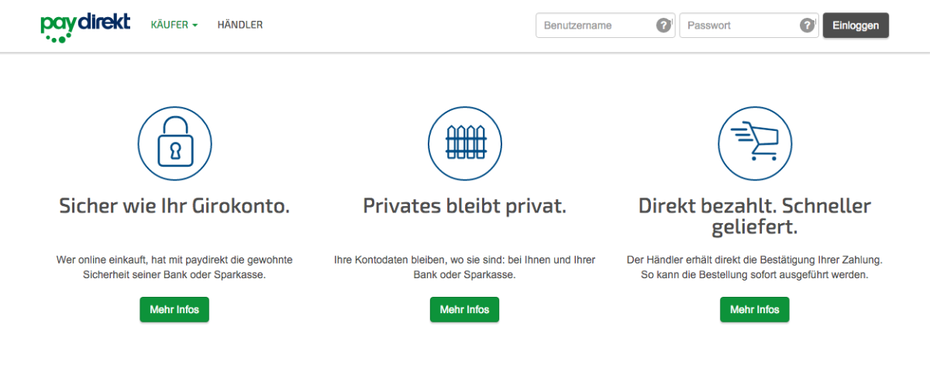Click the KÄUFER dropdown caret arrow
930x372 pixels.
click(195, 26)
